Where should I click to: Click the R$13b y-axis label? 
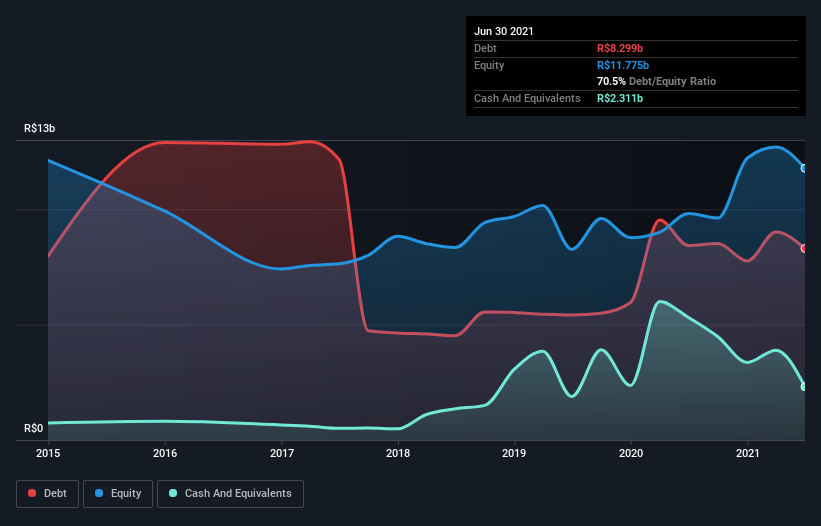pos(39,128)
